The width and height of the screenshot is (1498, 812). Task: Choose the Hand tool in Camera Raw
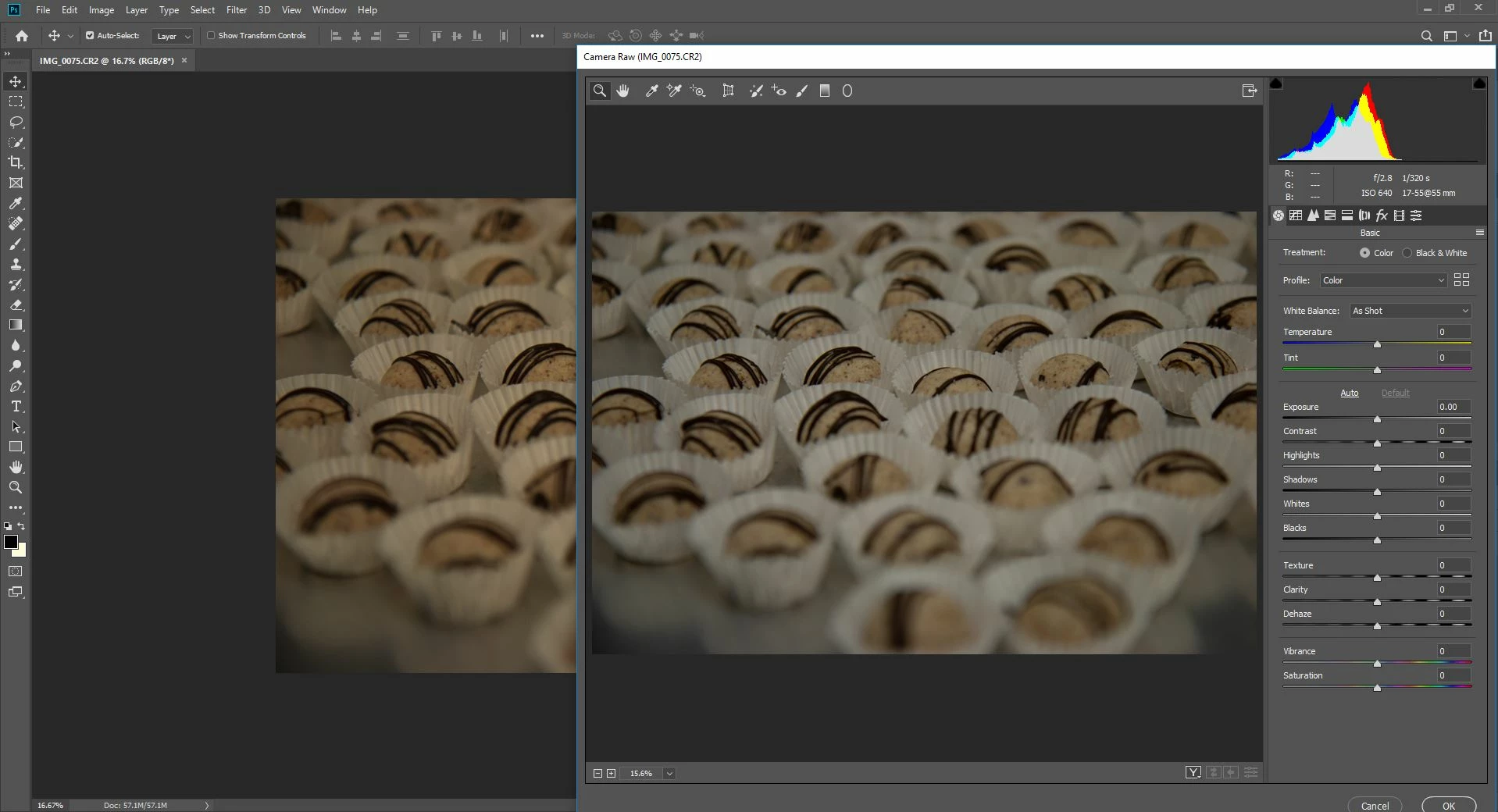[622, 91]
